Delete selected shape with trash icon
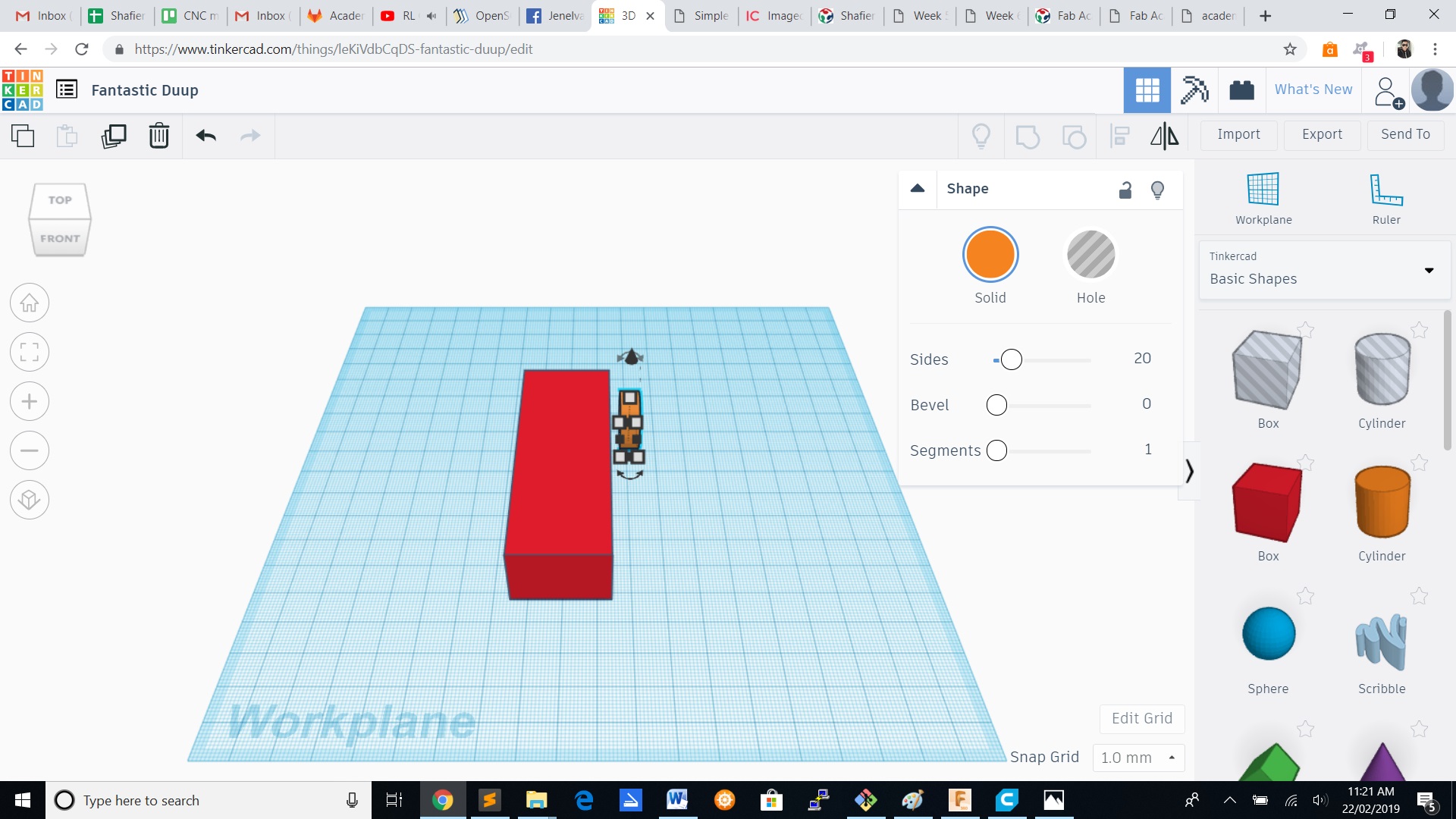Screen dimensions: 1456x819 pyautogui.click(x=159, y=136)
